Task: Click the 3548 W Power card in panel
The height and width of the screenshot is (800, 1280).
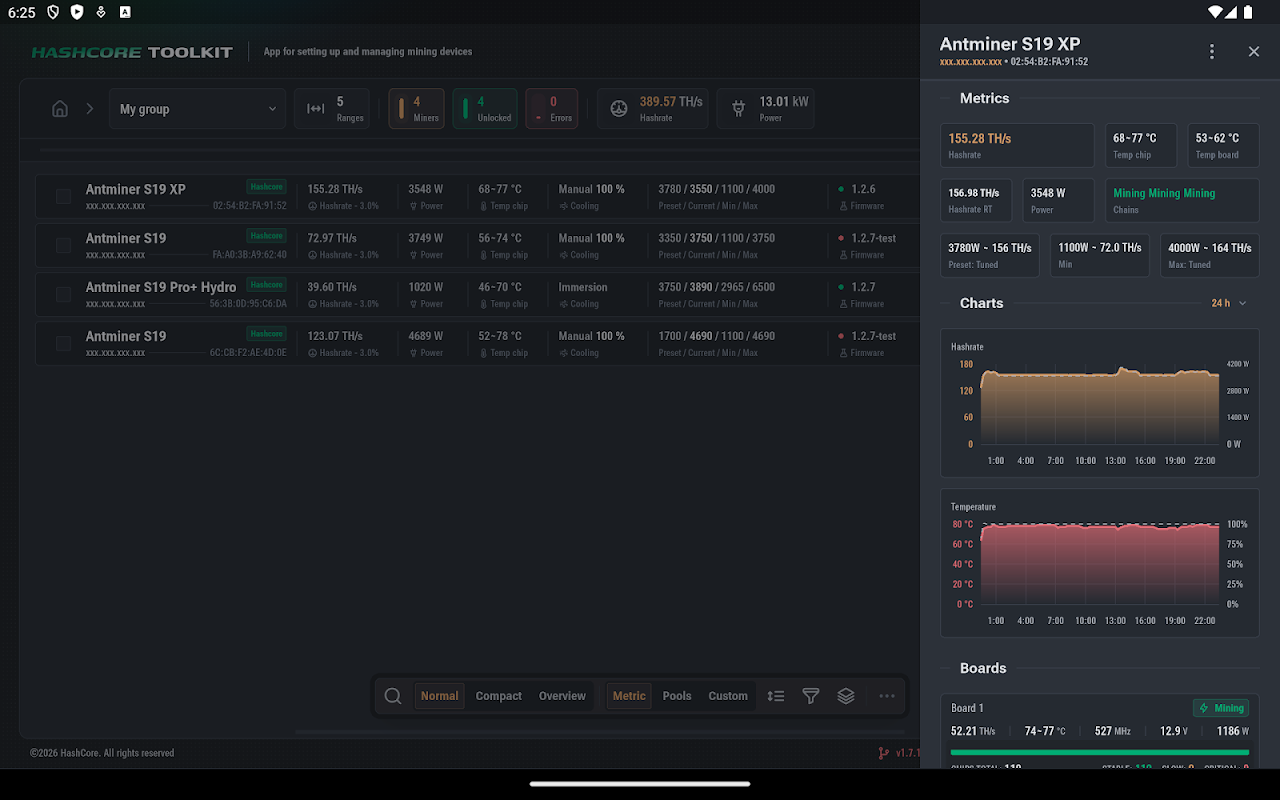Action: [x=1058, y=200]
